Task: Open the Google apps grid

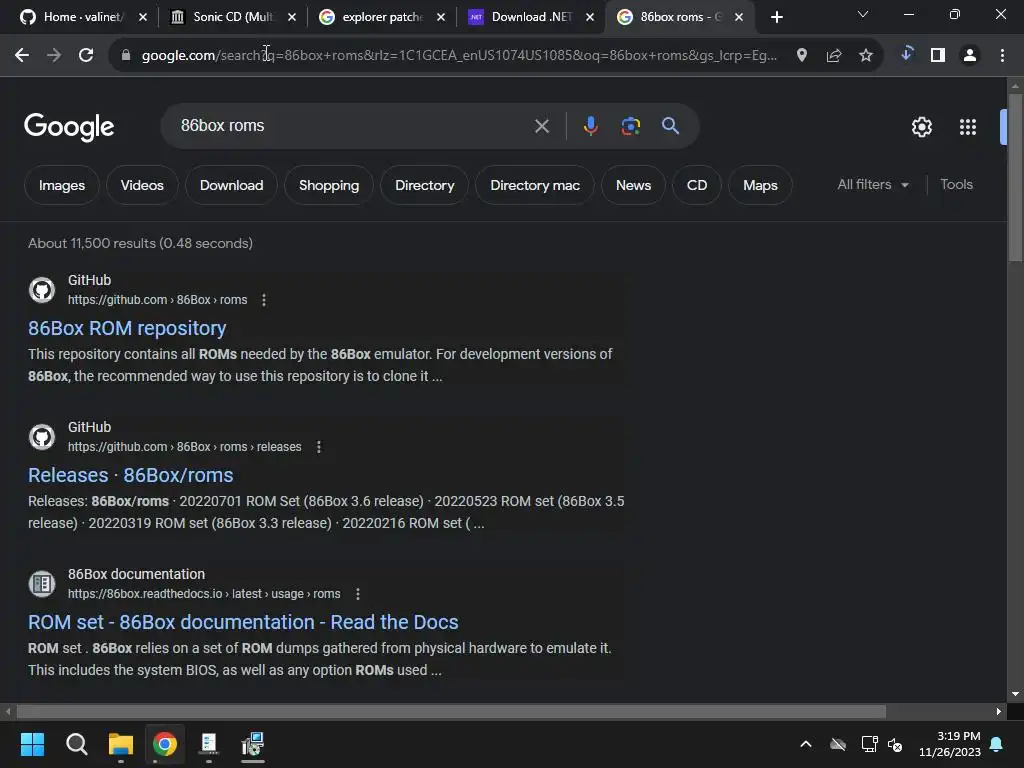Action: [968, 127]
